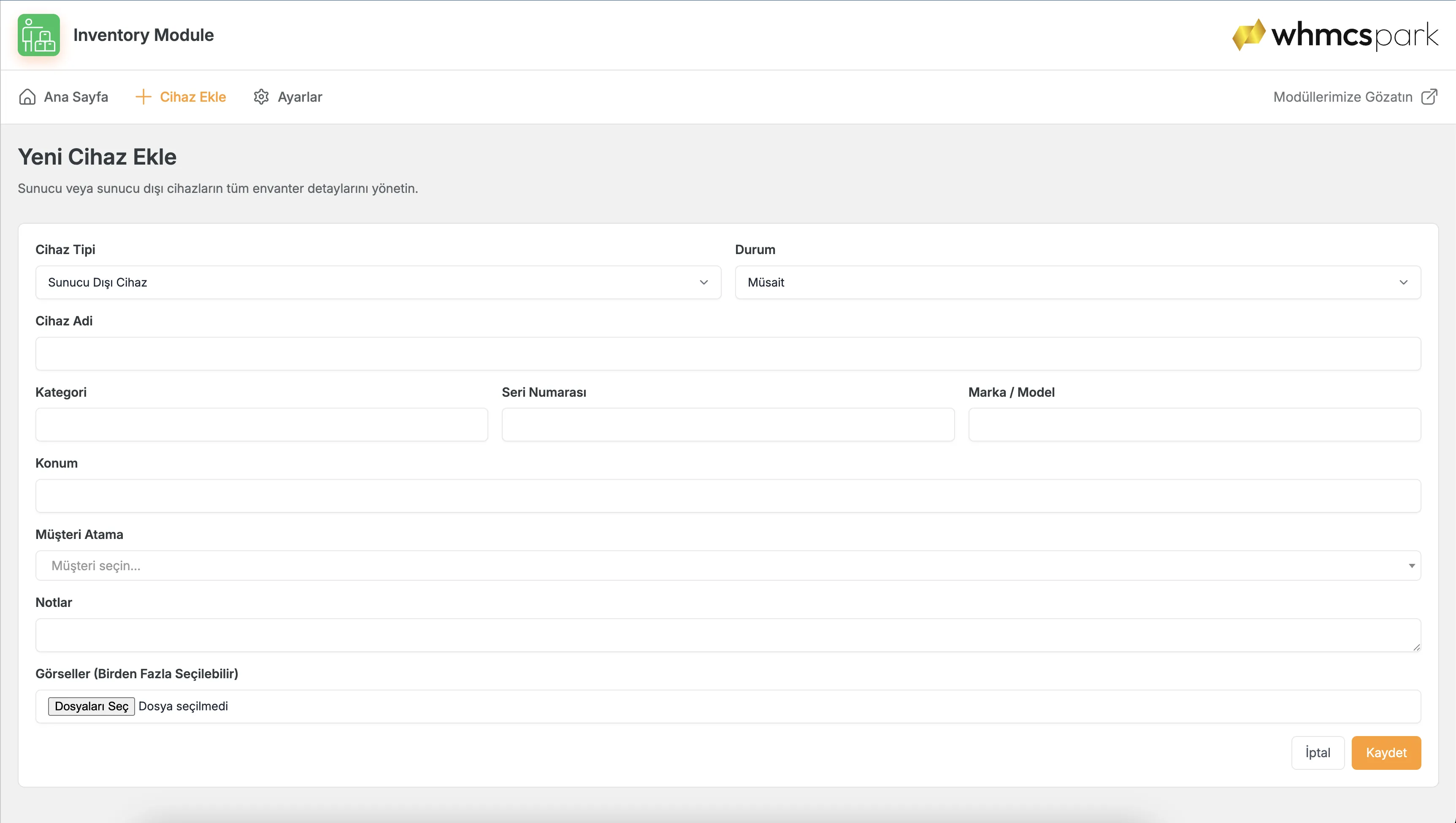
Task: Click the arrow of Müşteri Atama dropdown
Action: click(x=1411, y=566)
